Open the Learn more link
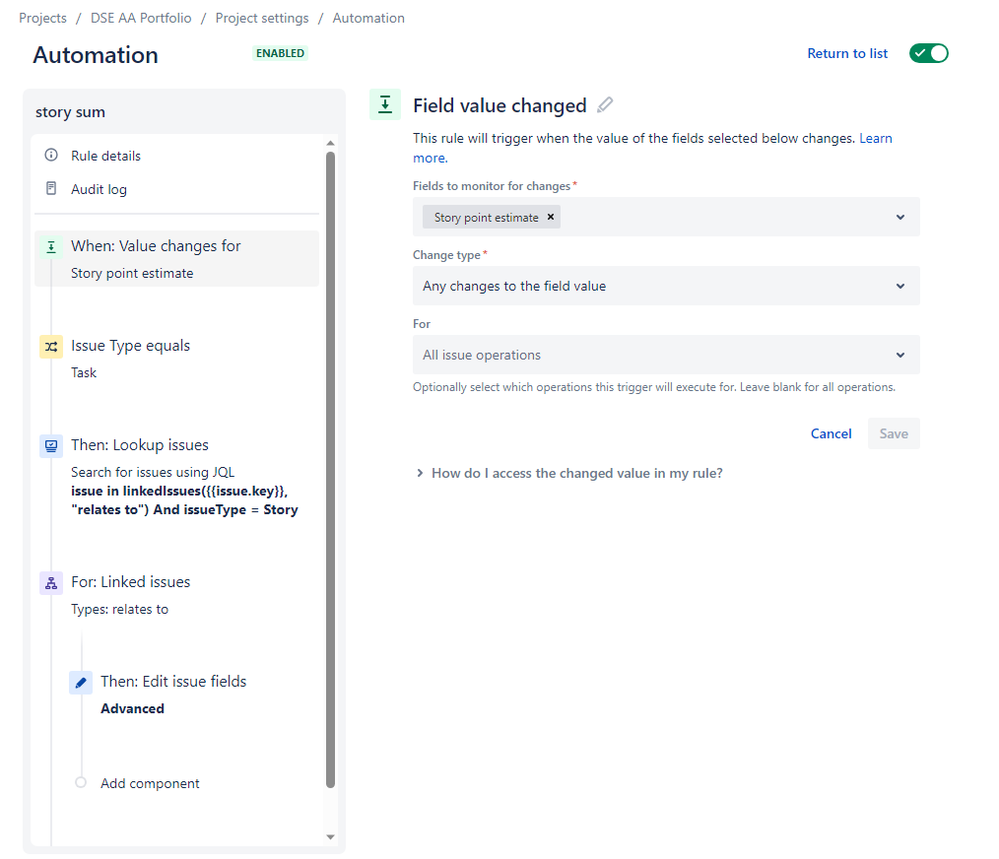Image resolution: width=999 pixels, height=859 pixels. coord(875,138)
